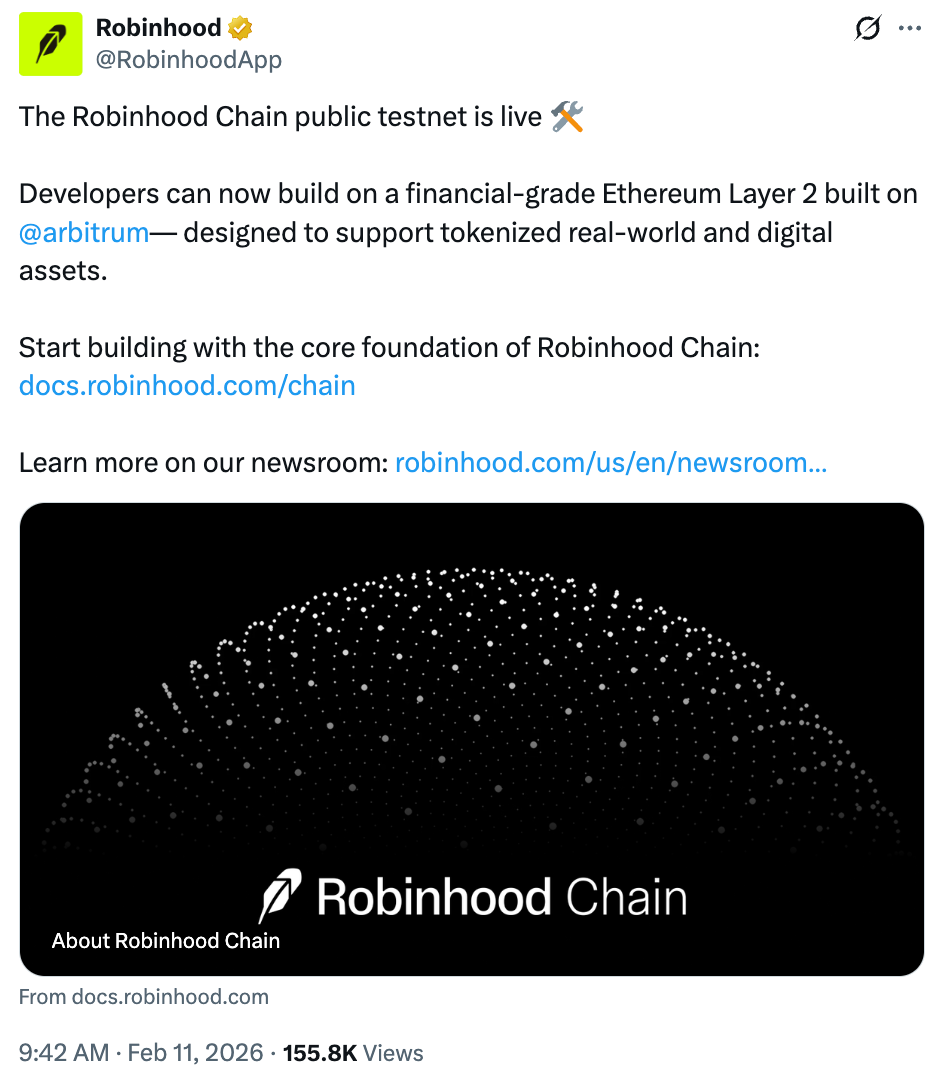Open the robinhood.com newsroom link

click(x=610, y=463)
